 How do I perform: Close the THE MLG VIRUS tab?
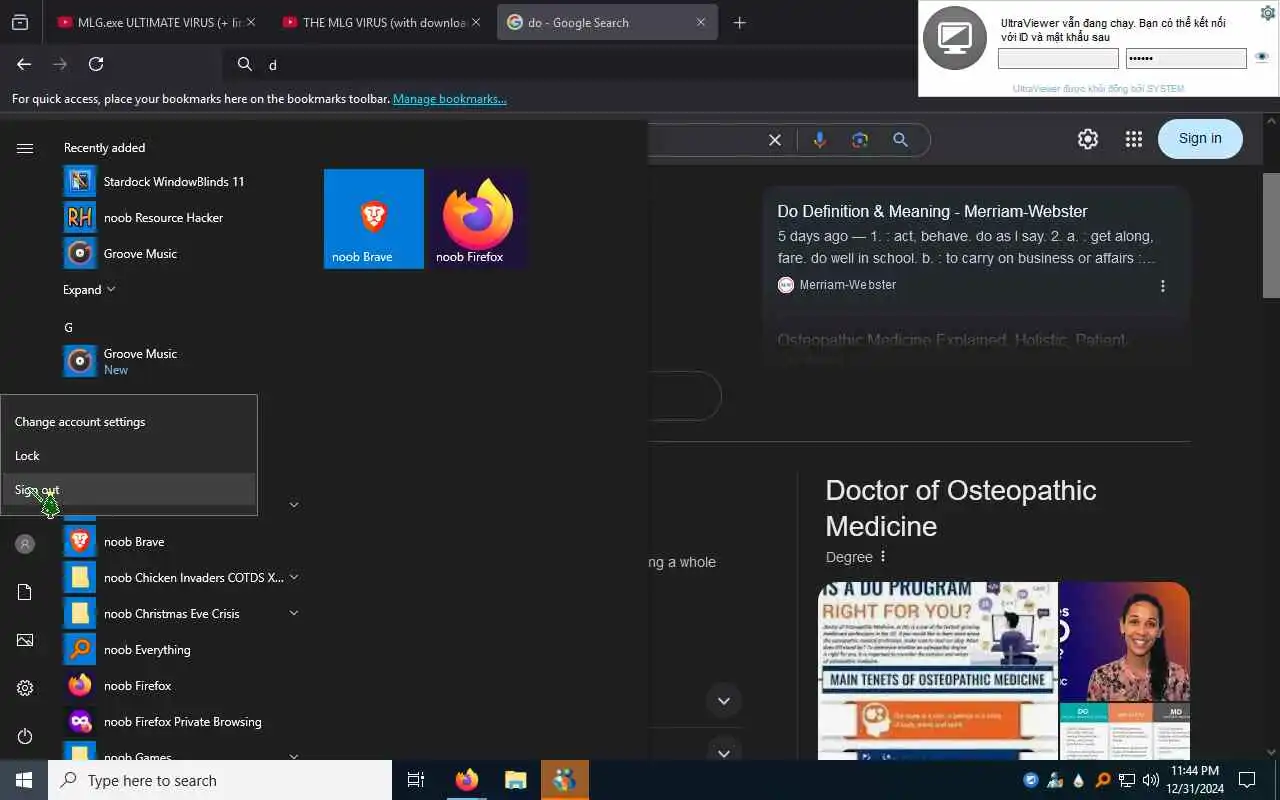476,22
